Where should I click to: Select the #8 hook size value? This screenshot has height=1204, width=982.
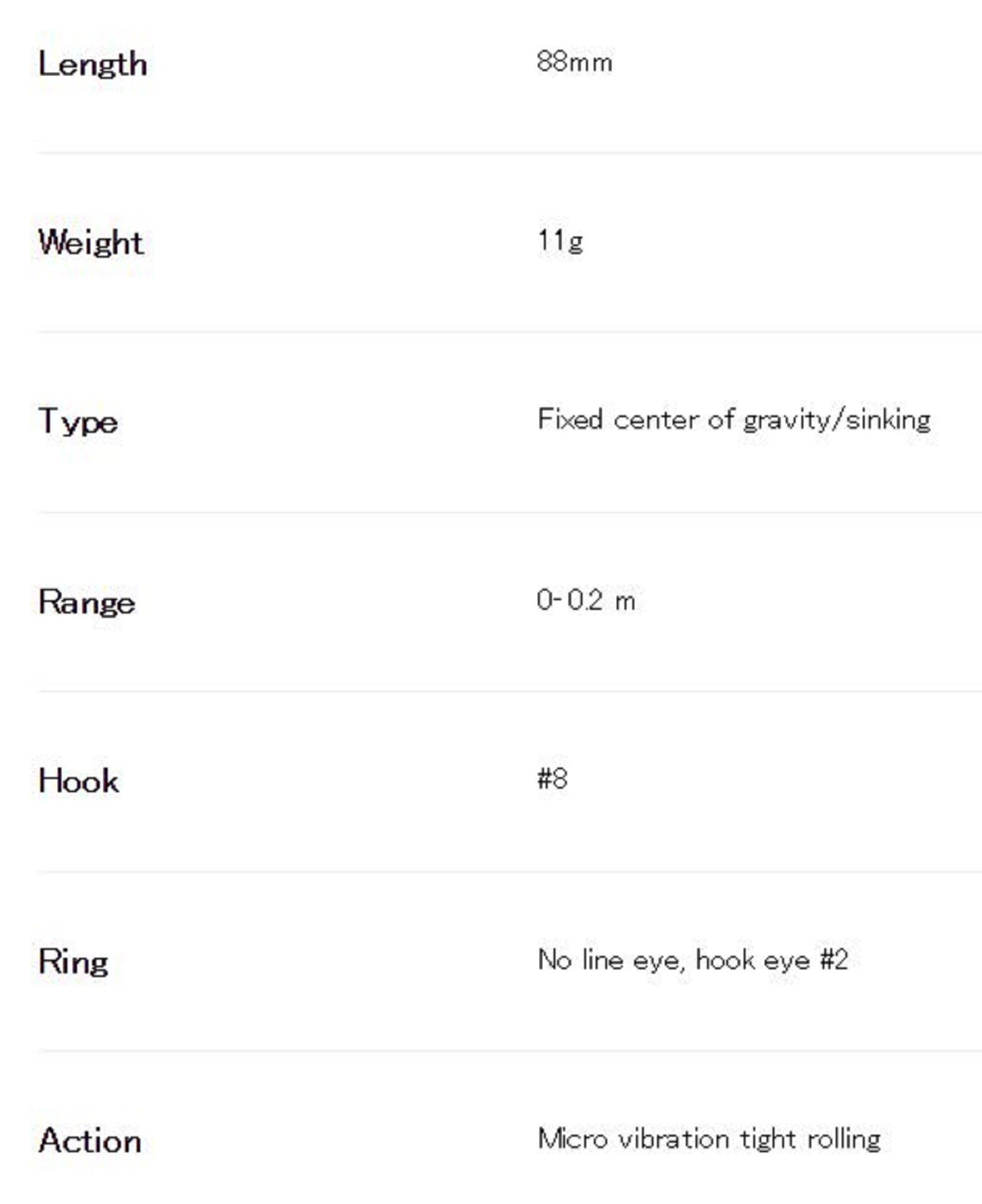click(x=552, y=779)
